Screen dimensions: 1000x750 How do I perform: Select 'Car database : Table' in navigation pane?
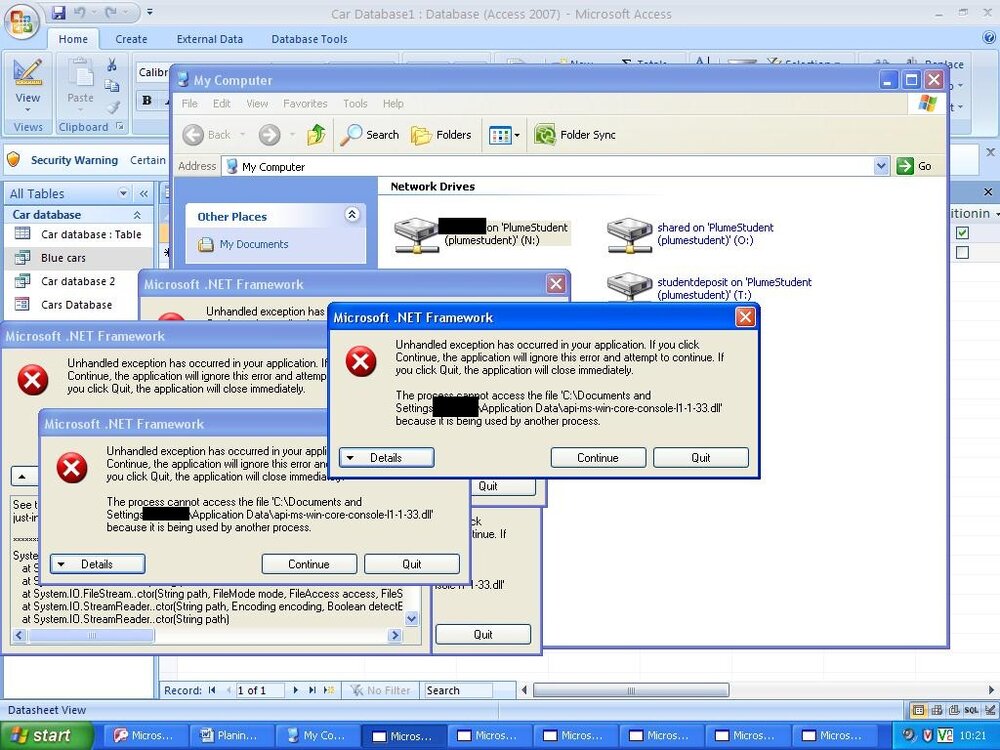(x=78, y=234)
